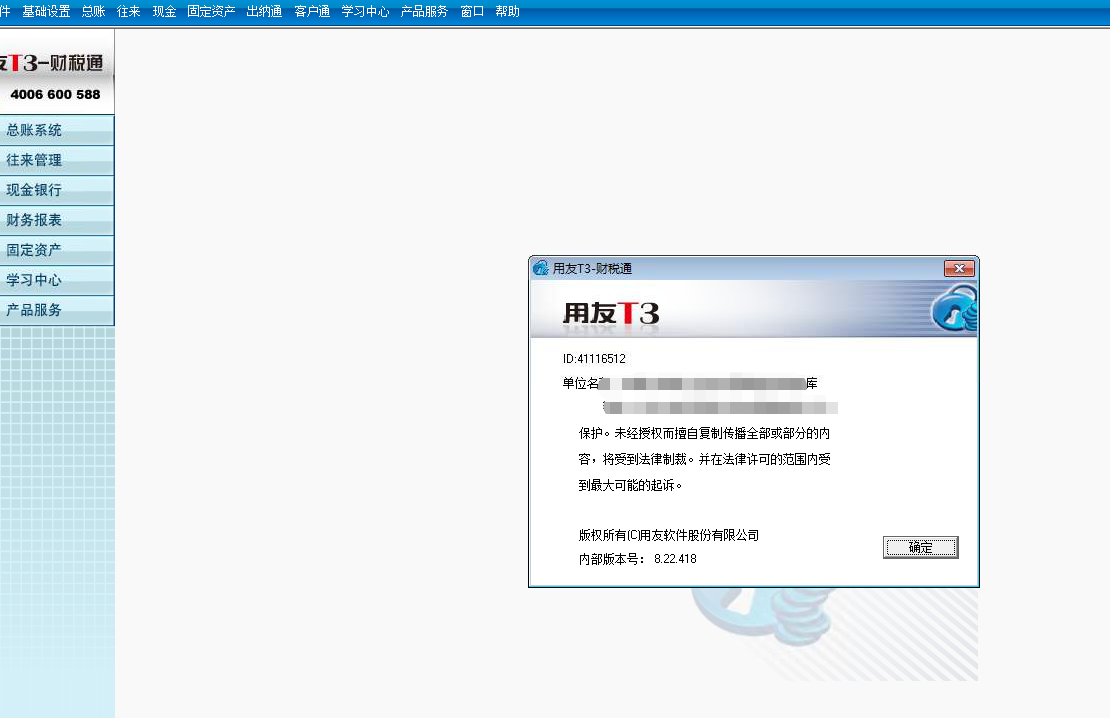Open the 客户通 menu
The image size is (1110, 718).
coord(312,11)
